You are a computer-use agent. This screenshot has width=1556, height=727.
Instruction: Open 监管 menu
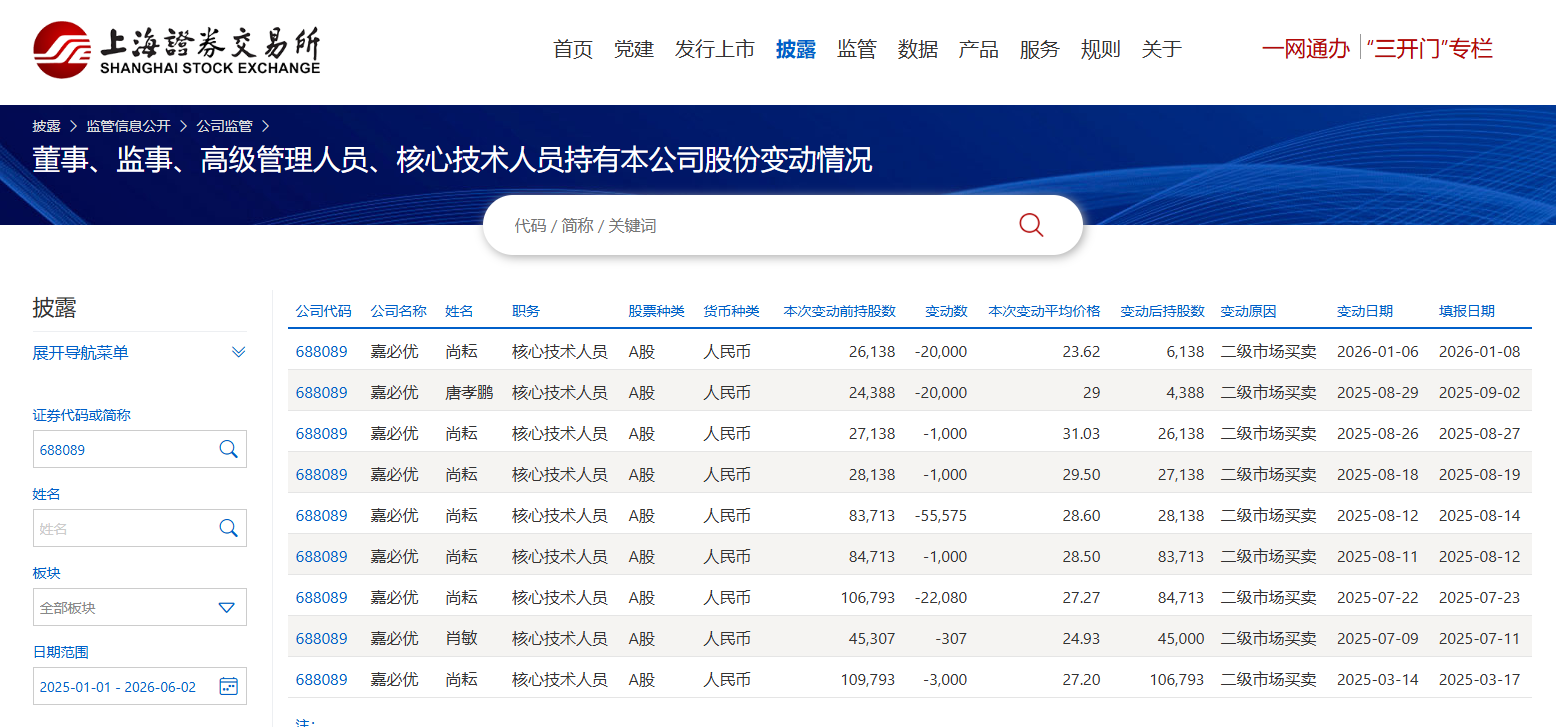click(857, 49)
